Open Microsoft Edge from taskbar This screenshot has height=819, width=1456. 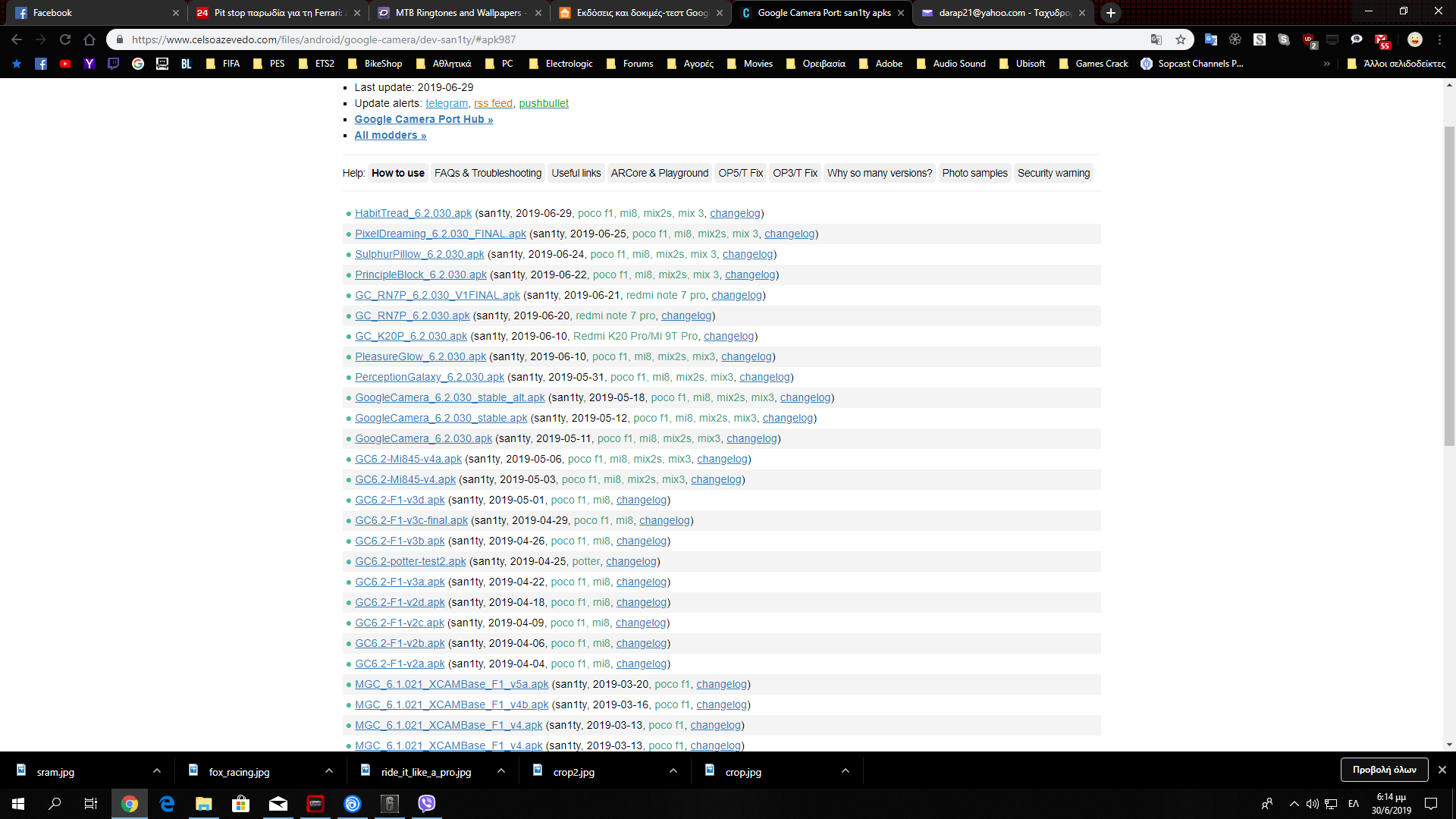point(167,803)
